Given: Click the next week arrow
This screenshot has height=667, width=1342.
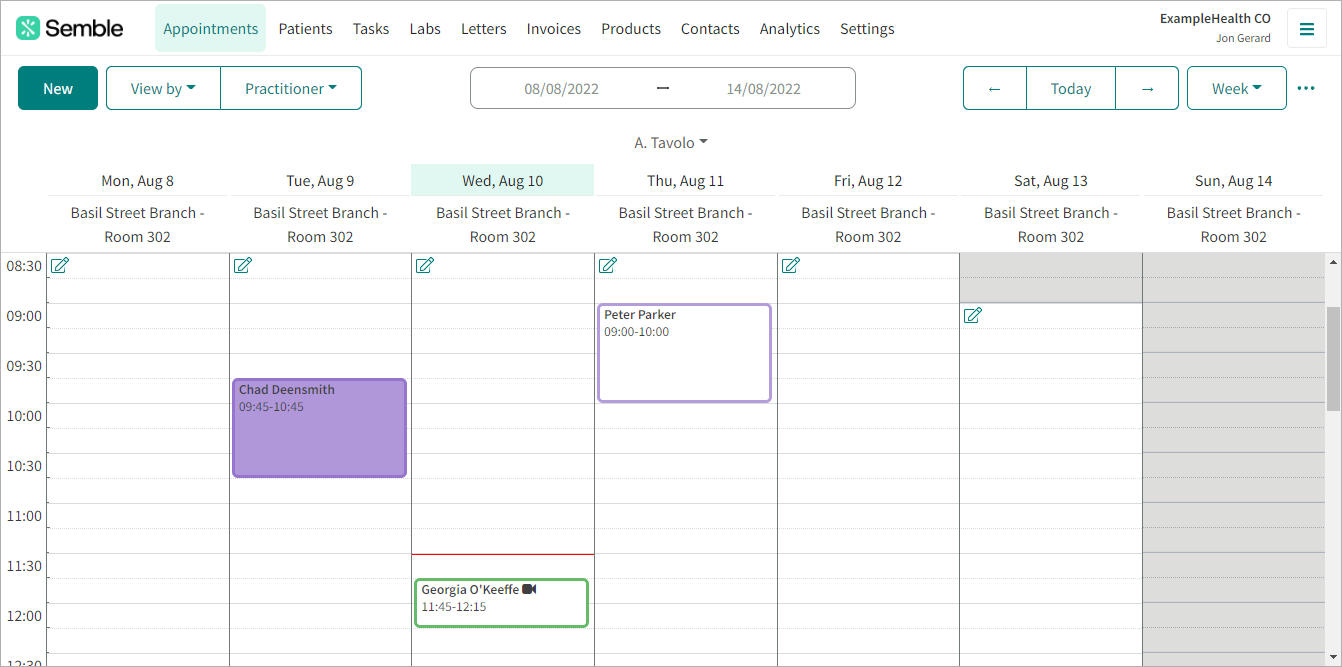Looking at the screenshot, I should (x=1147, y=88).
